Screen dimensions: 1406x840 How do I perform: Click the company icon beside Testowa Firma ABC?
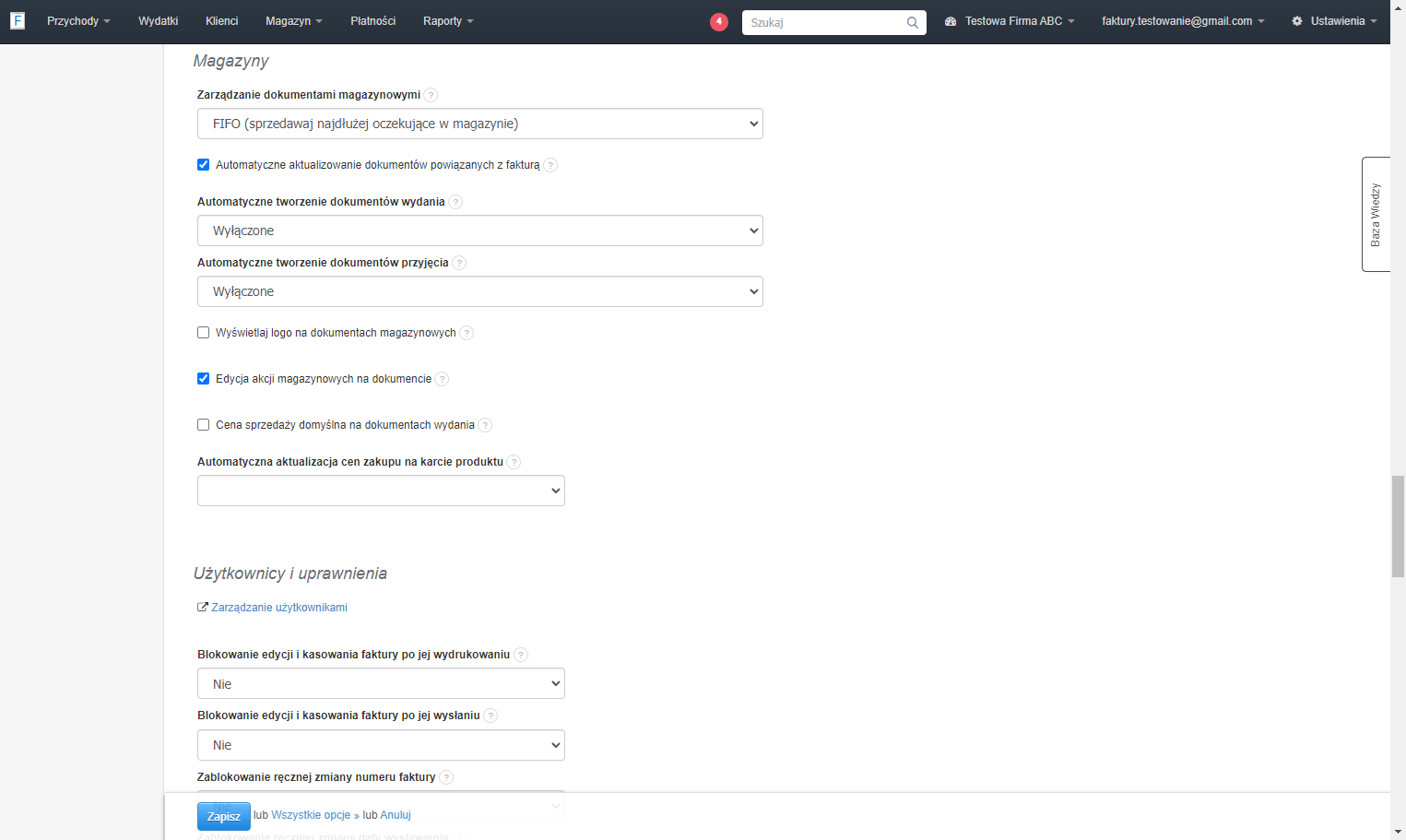951,21
